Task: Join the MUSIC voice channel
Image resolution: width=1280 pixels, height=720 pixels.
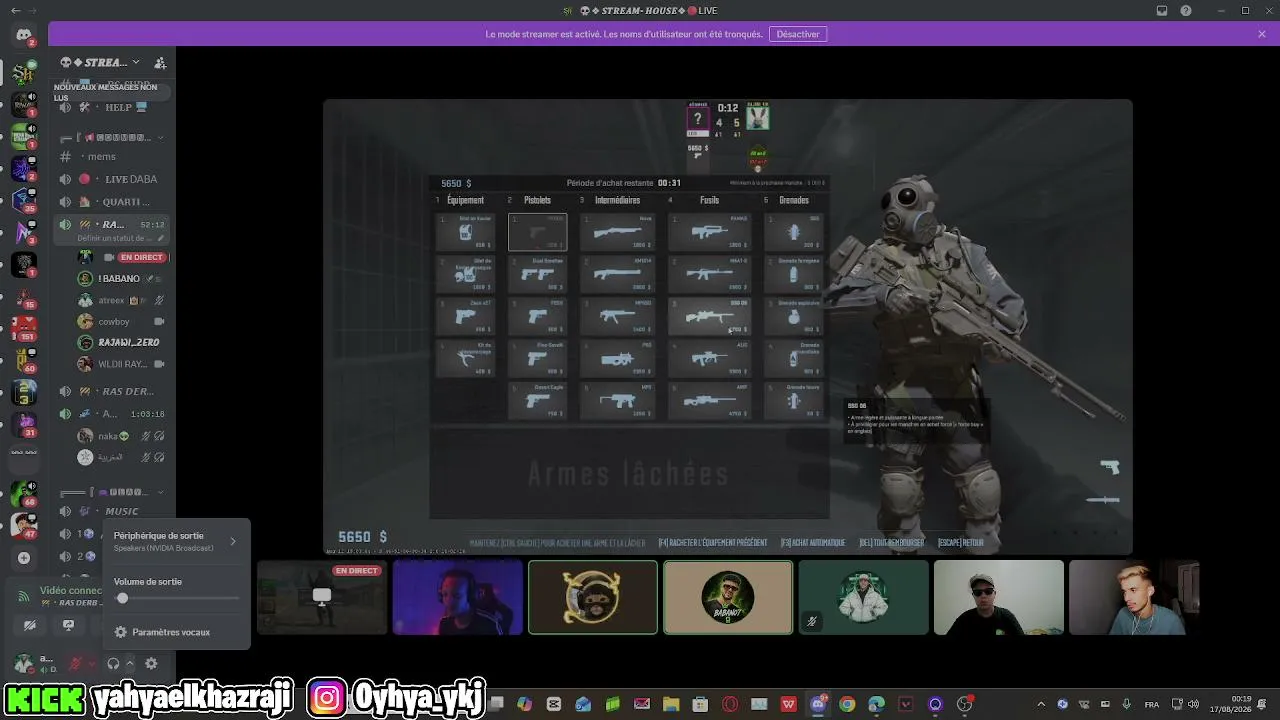Action: coord(113,512)
